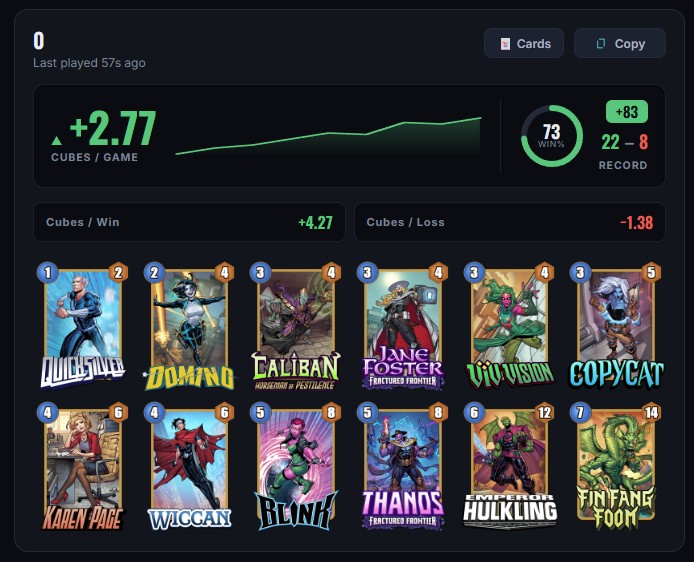Click the -1.38 cubes per loss value
Image resolution: width=694 pixels, height=562 pixels.
[636, 223]
